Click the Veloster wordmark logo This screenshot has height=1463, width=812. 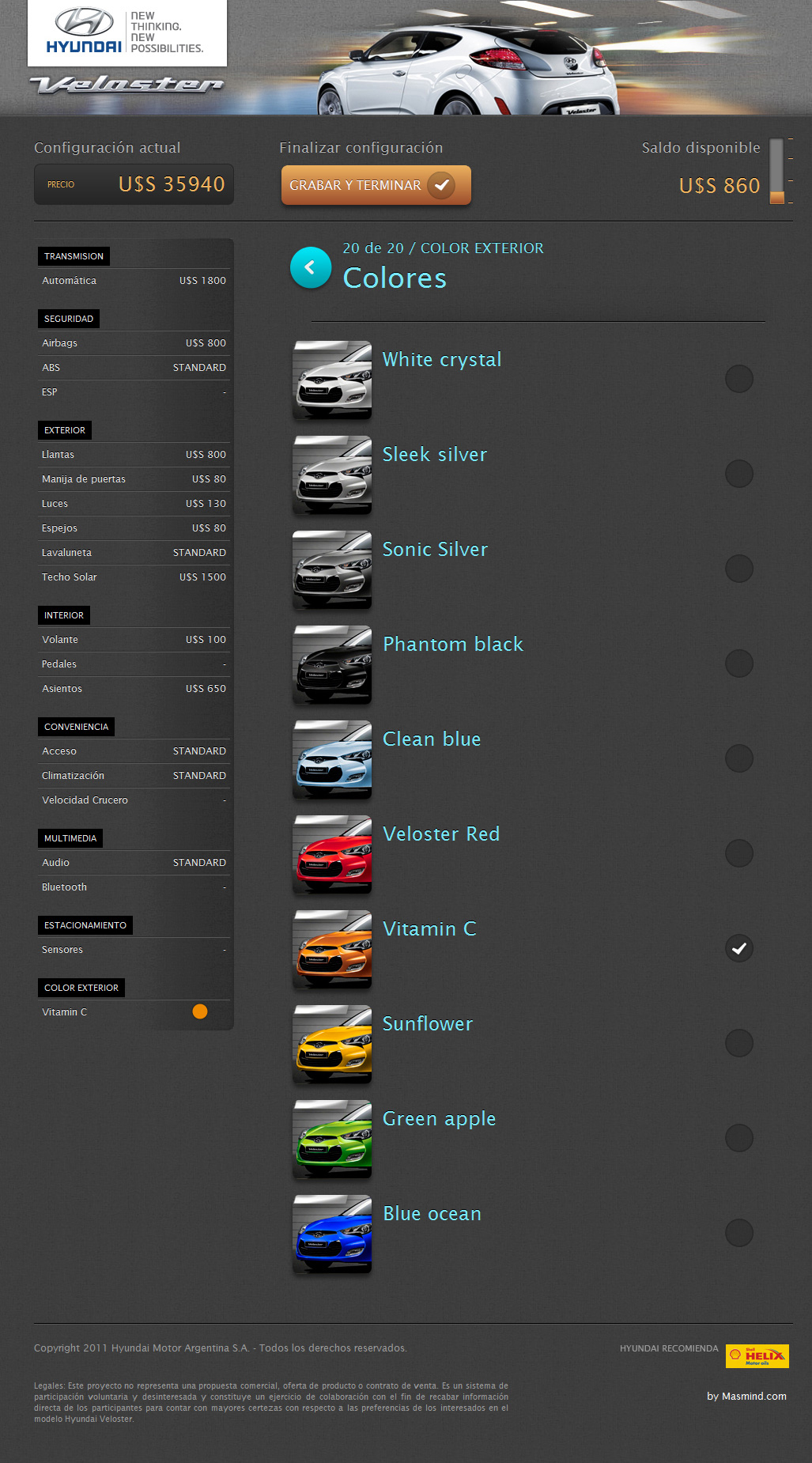127,85
